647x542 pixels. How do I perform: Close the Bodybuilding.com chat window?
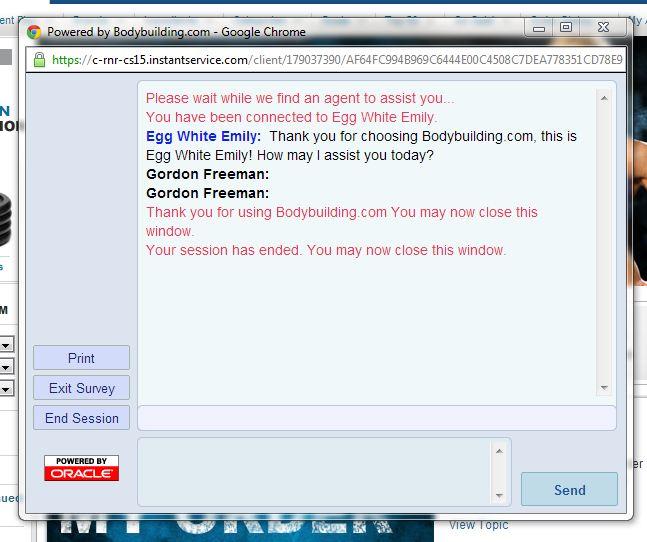pyautogui.click(x=603, y=27)
